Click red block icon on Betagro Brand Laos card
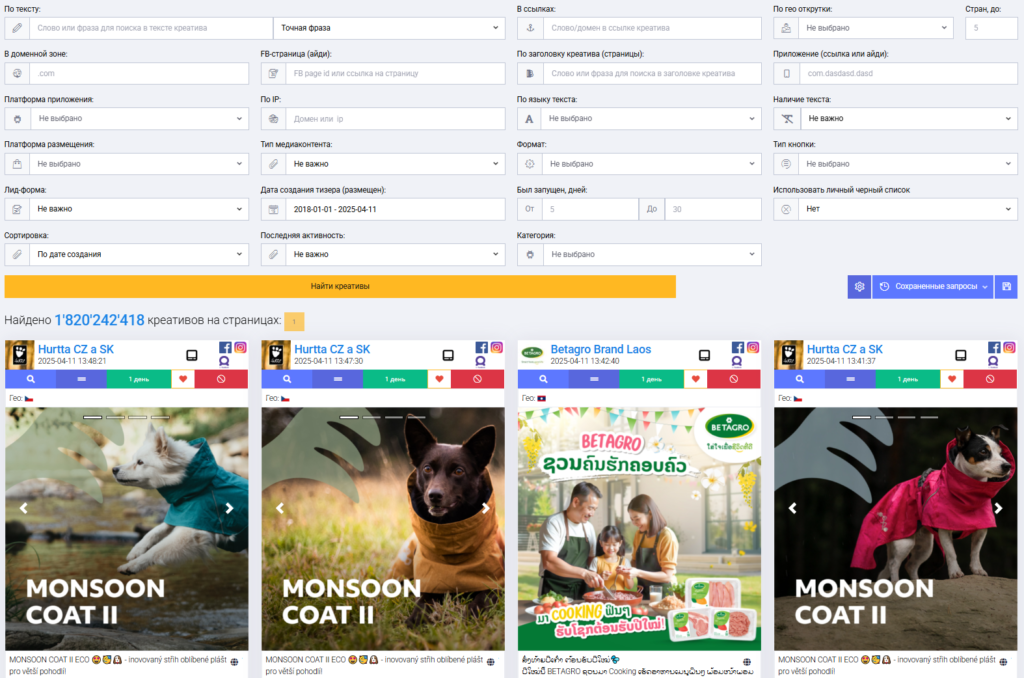 coord(734,379)
